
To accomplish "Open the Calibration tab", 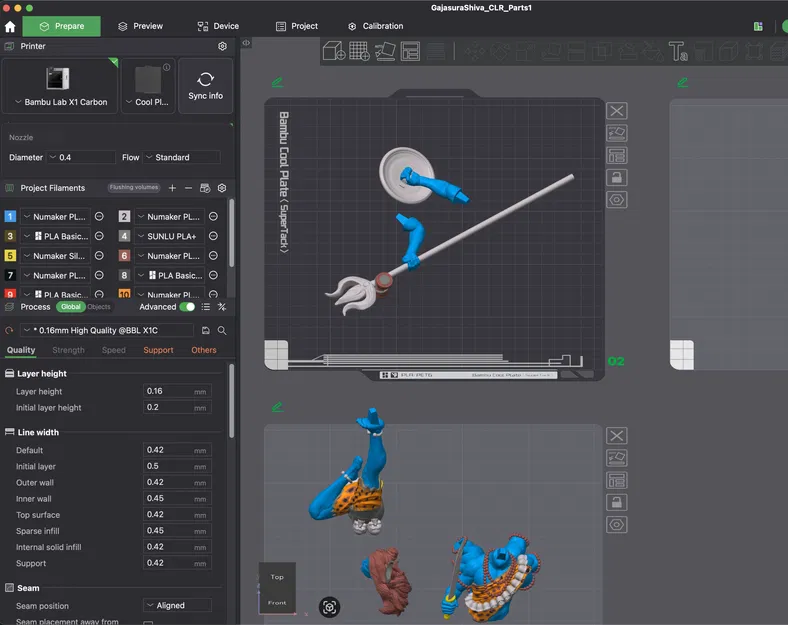I will 376,26.
